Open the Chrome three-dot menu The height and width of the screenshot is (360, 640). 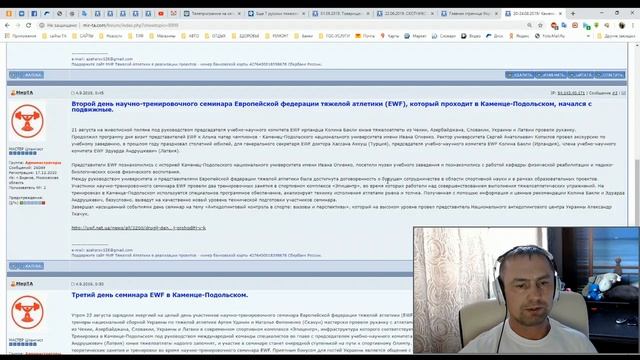pos(633,25)
